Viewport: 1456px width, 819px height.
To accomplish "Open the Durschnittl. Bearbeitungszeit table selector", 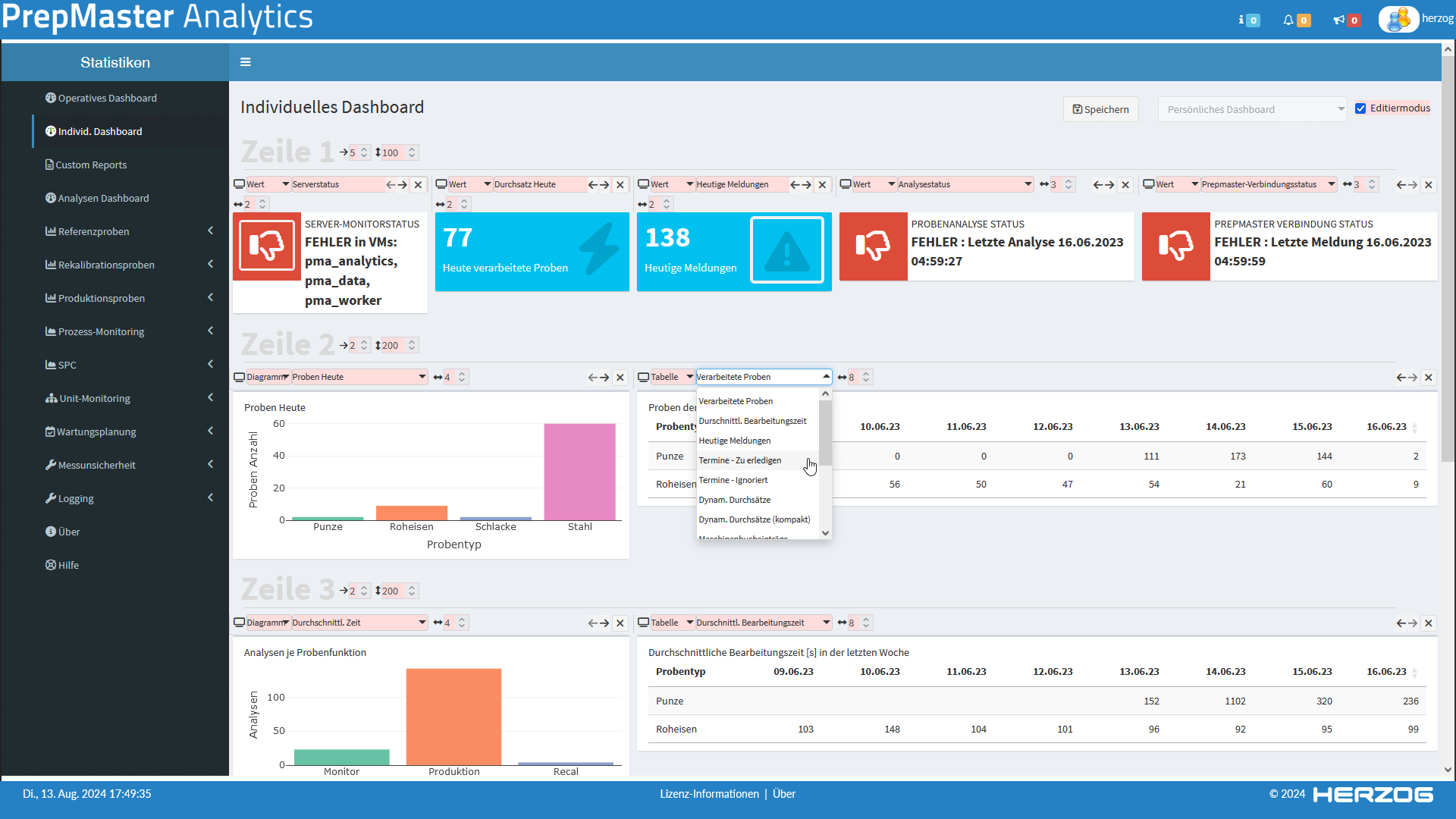I will click(764, 623).
